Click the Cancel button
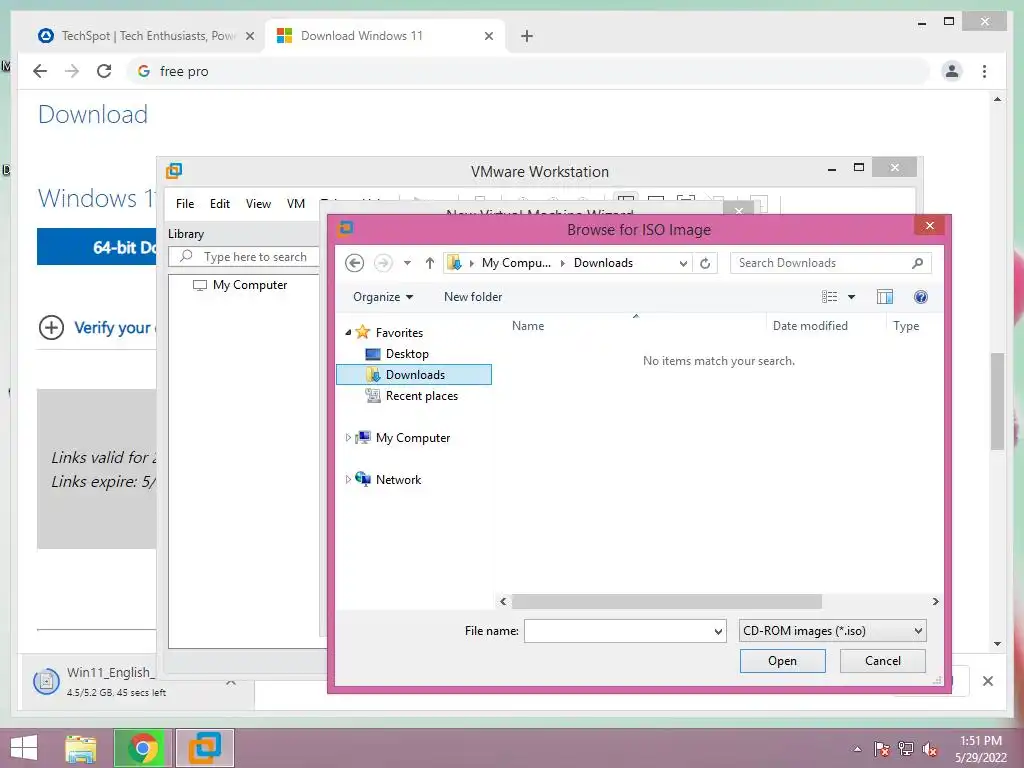This screenshot has height=768, width=1024. [882, 661]
